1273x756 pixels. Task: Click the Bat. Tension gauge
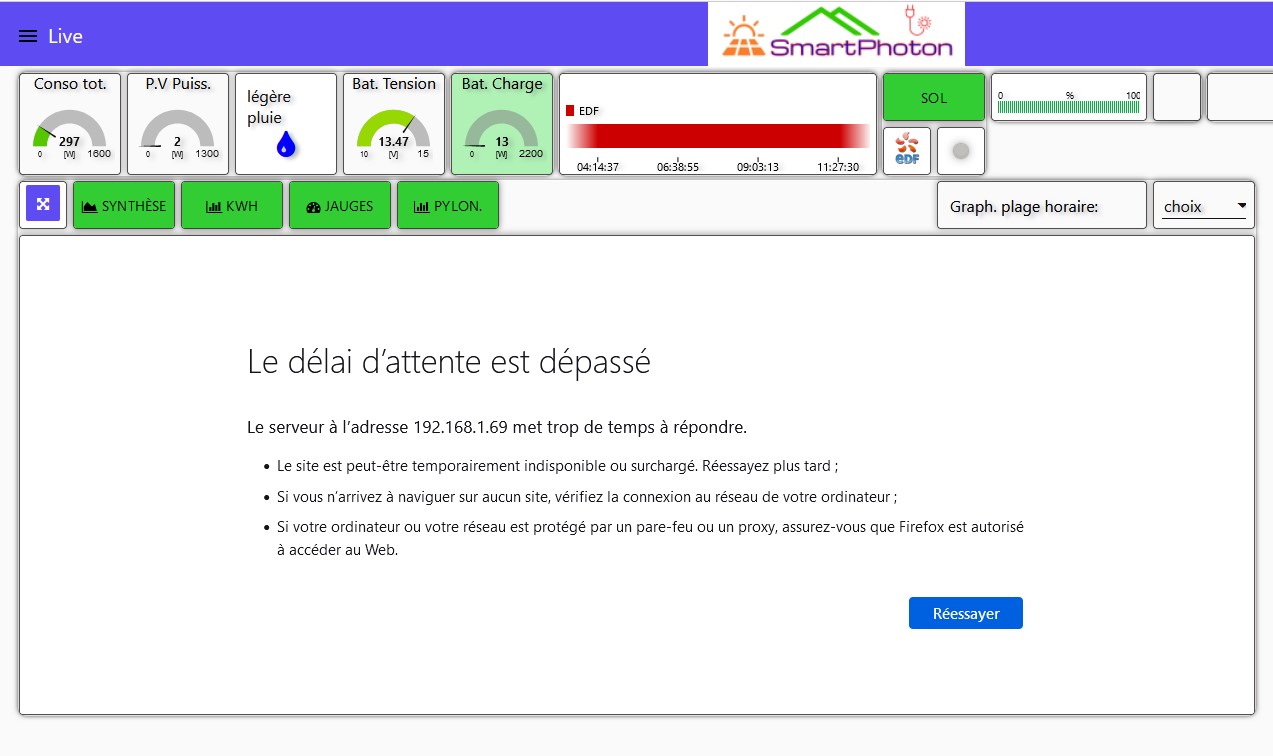point(394,124)
